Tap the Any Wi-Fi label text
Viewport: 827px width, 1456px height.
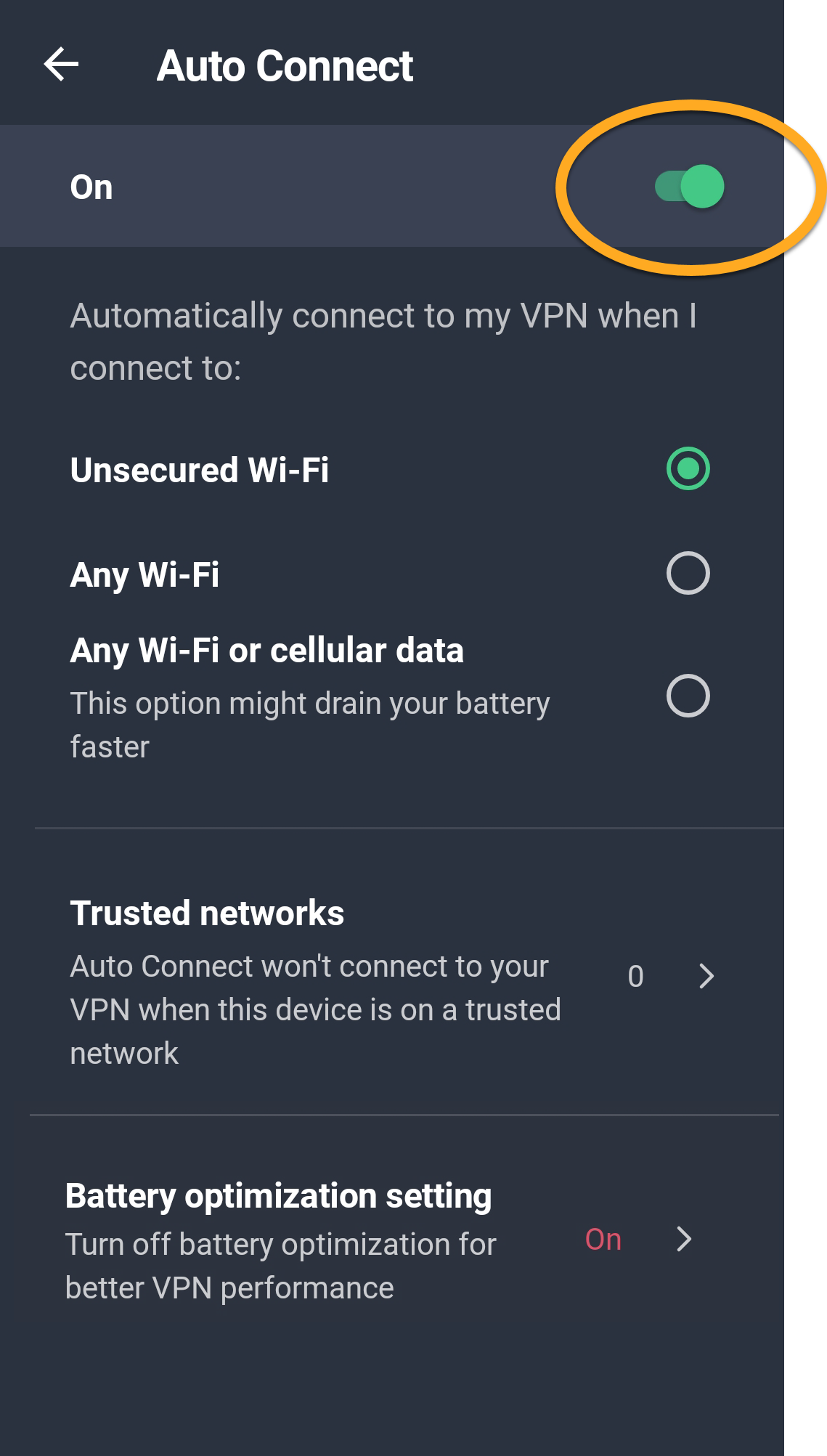point(144,574)
